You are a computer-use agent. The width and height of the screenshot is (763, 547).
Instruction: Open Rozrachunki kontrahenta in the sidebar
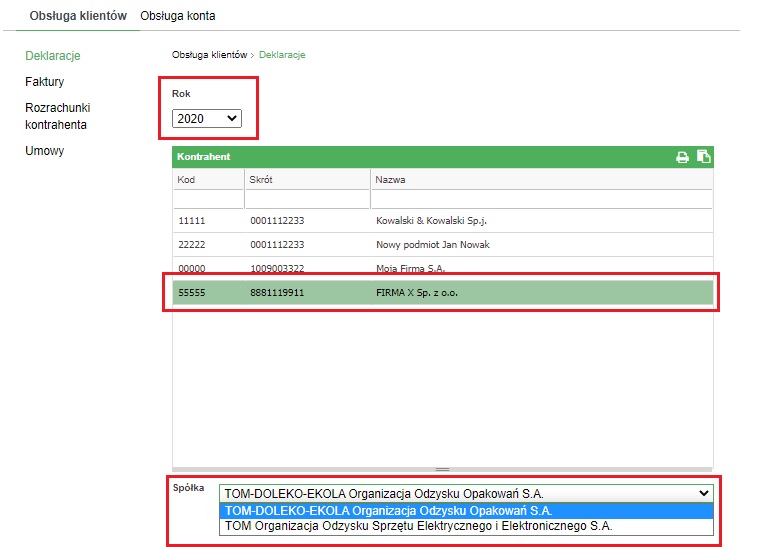(57, 116)
